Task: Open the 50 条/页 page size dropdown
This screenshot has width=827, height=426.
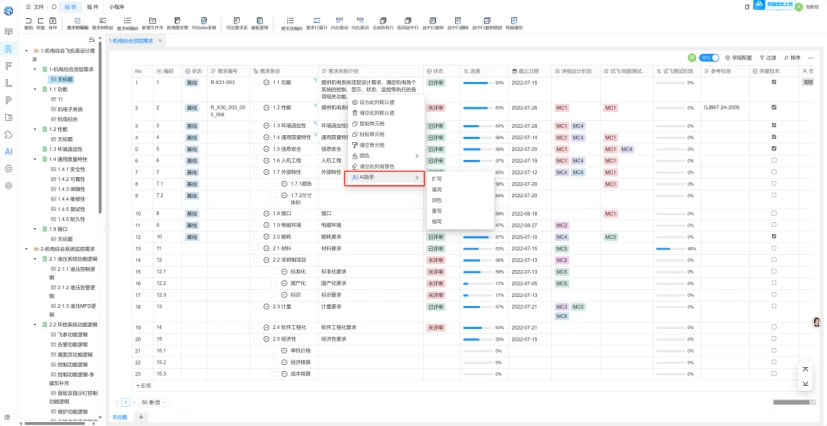Action: (x=155, y=402)
